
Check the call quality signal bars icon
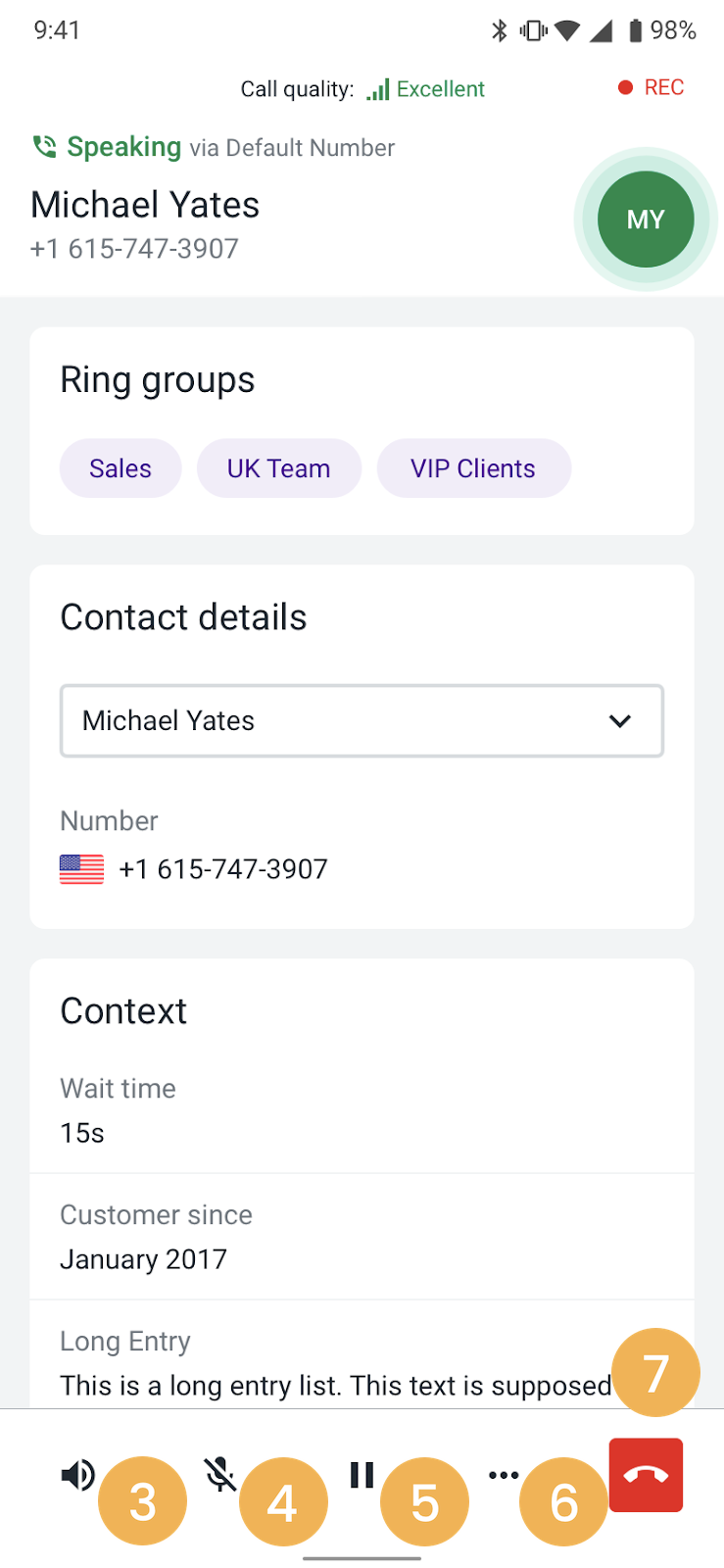point(378,89)
